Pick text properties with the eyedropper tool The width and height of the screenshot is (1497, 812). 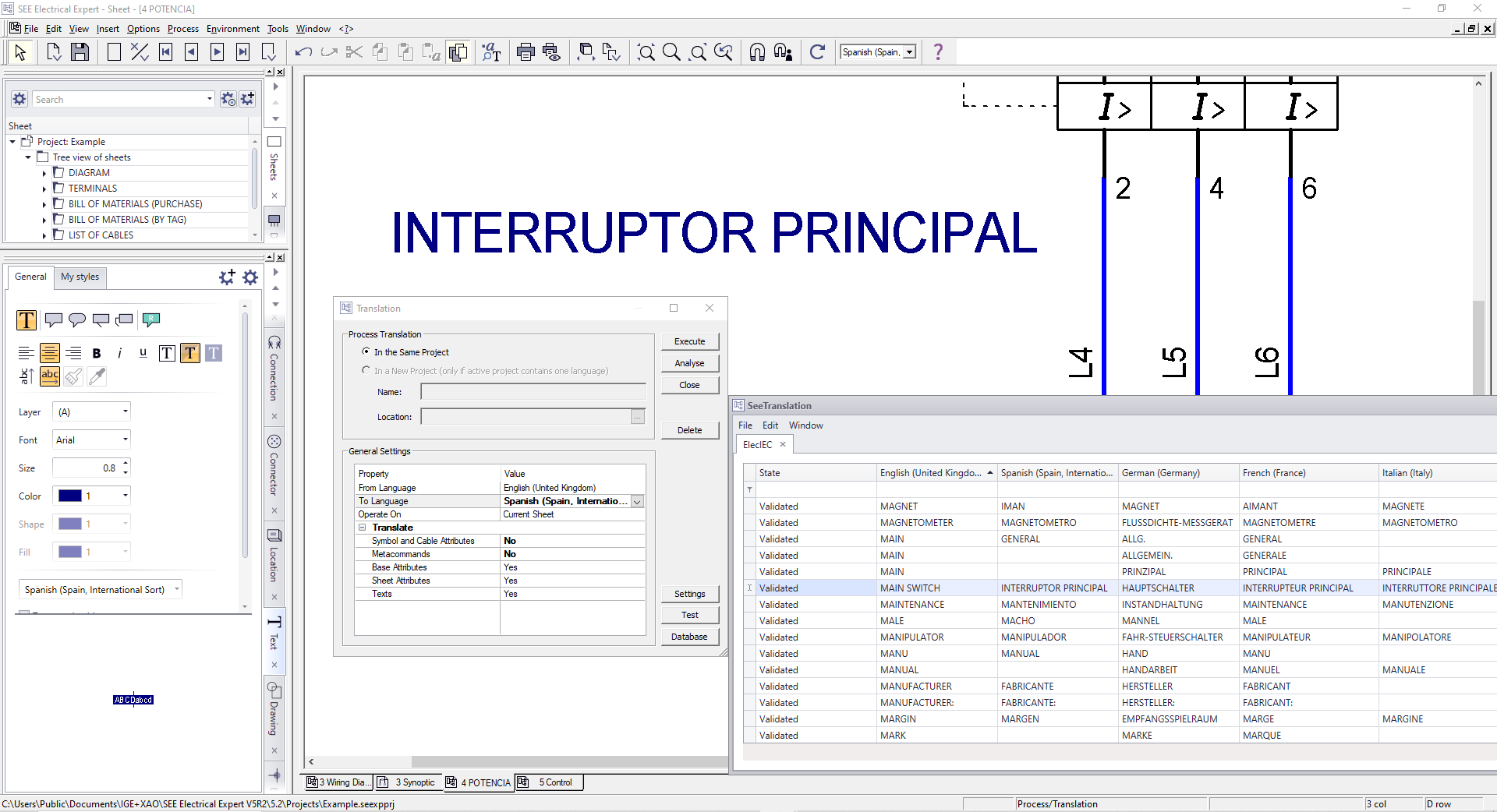click(x=97, y=376)
